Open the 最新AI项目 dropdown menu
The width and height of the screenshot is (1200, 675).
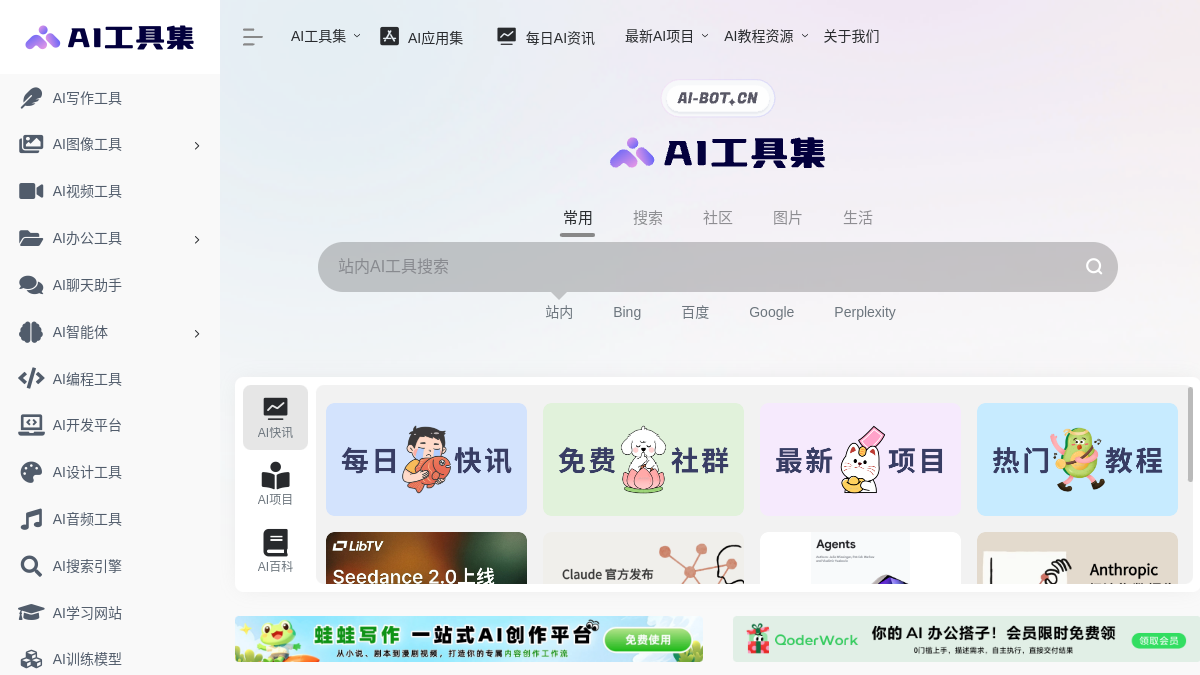tap(666, 36)
